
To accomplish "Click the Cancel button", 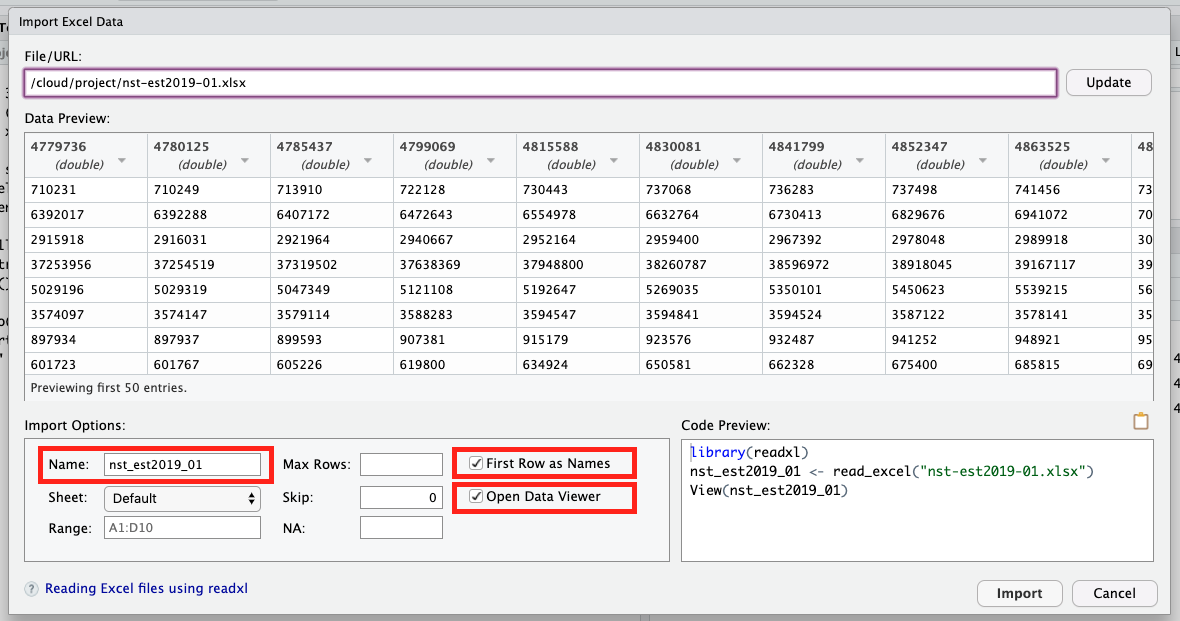I will pos(1114,593).
